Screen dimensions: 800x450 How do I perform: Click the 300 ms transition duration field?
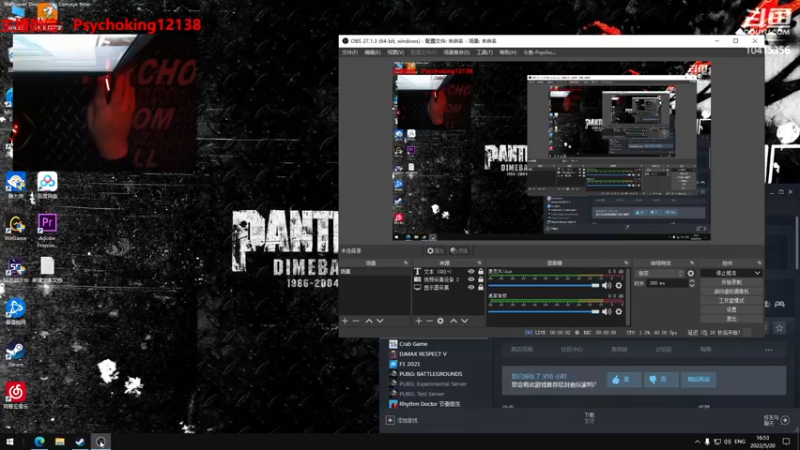[x=667, y=283]
